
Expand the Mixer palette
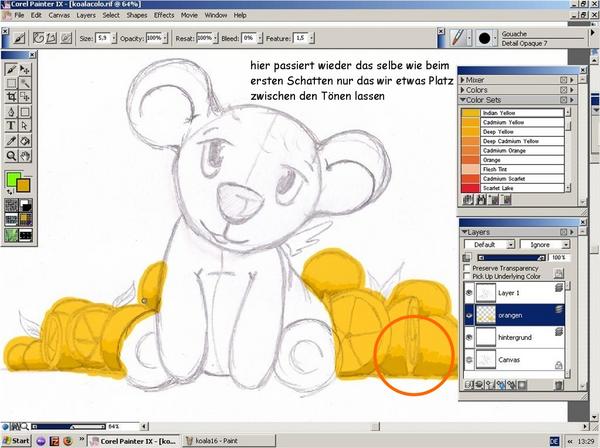click(463, 80)
